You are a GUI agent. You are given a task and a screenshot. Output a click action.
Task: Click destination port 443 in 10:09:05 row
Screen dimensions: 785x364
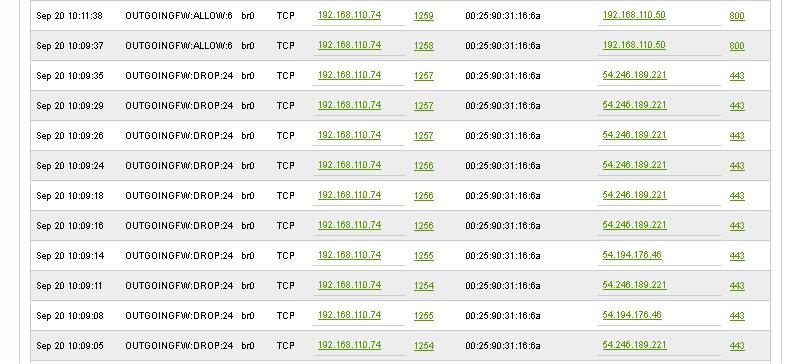[737, 346]
